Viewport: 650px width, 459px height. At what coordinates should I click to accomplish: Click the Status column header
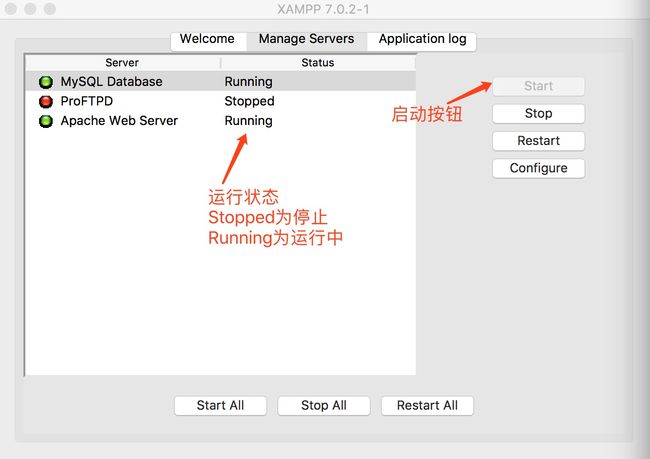pos(318,63)
